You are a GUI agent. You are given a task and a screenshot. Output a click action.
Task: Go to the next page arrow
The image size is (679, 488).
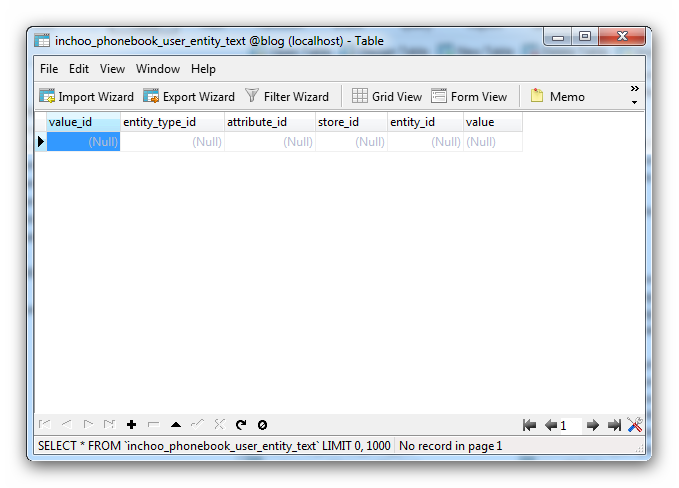click(x=593, y=425)
